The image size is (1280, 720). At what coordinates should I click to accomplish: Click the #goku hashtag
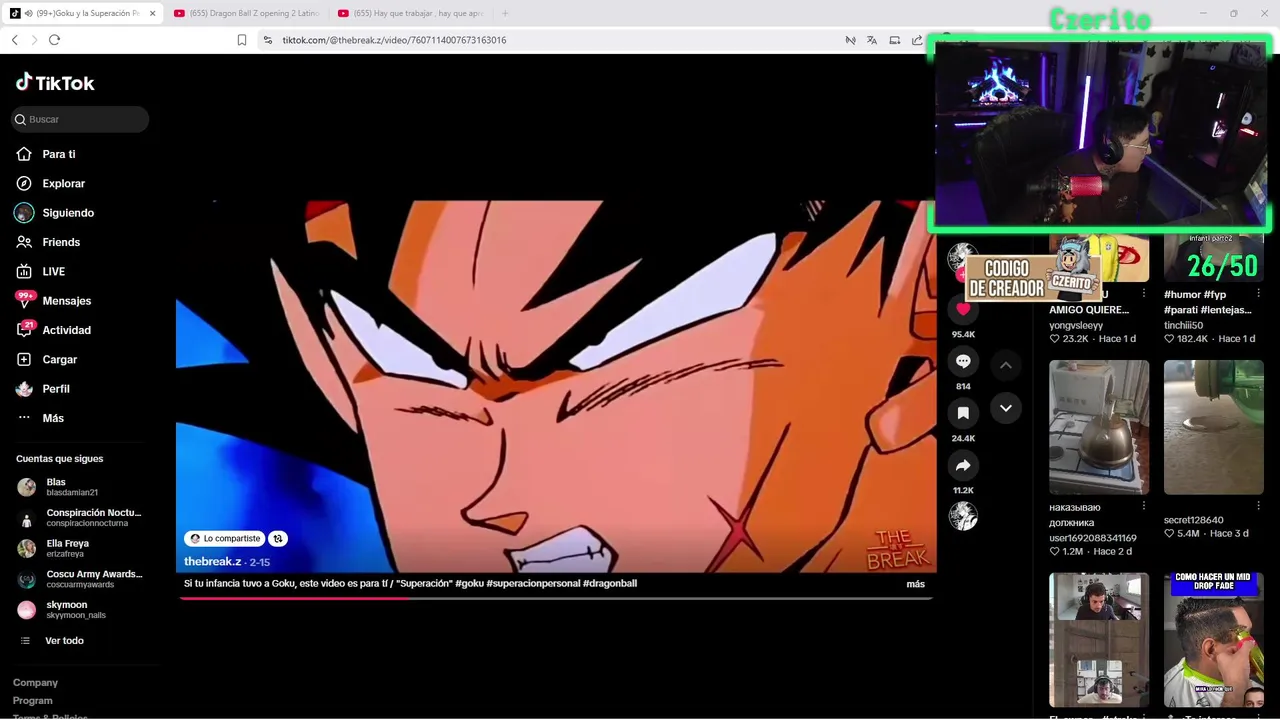point(469,584)
